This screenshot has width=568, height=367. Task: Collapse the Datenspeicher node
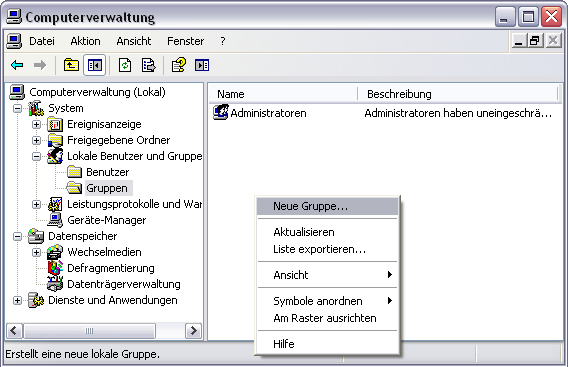(17, 236)
